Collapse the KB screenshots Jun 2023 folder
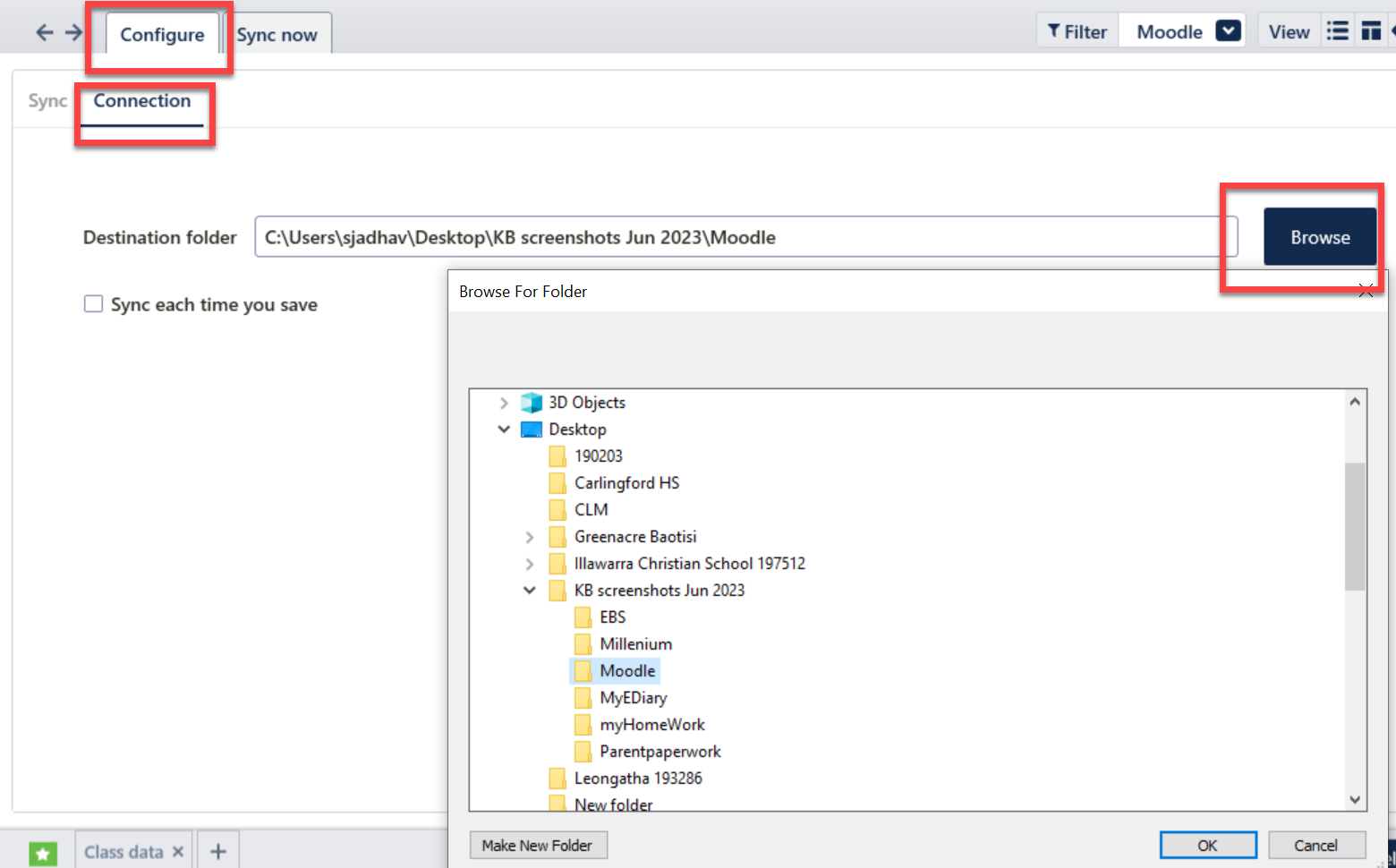 (529, 591)
